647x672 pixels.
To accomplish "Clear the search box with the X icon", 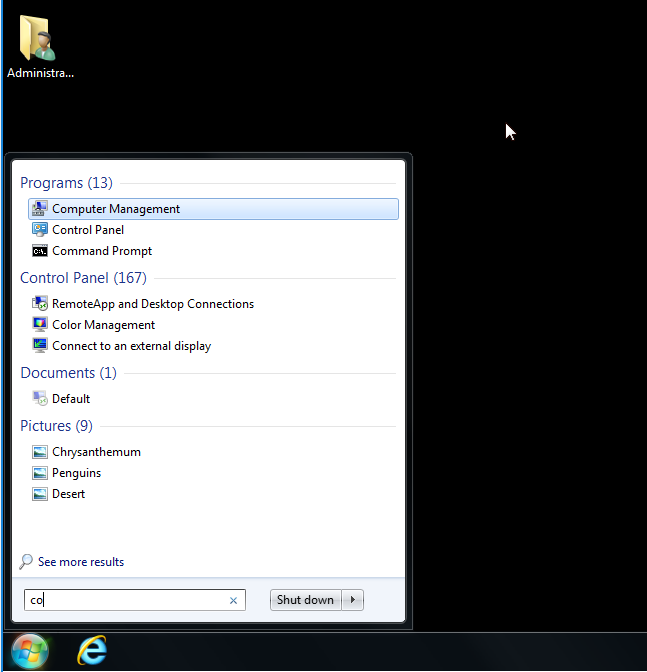I will pos(233,600).
